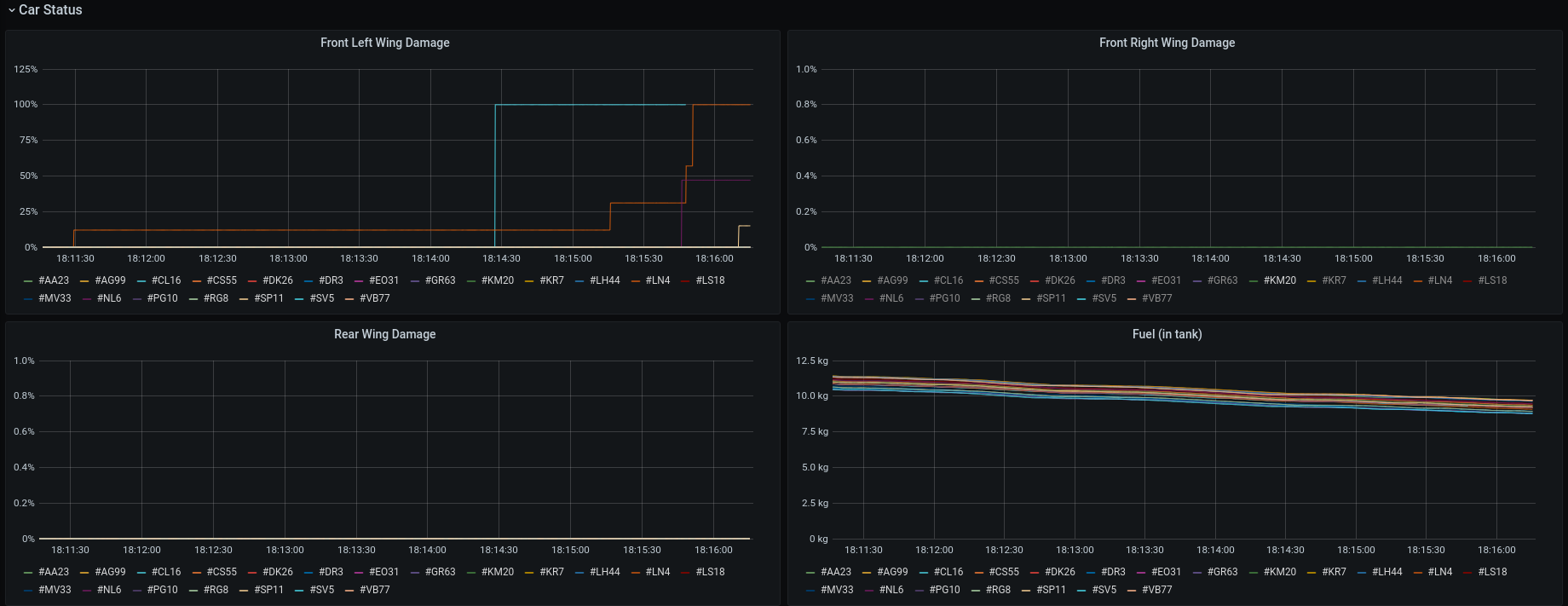Toggle #EO31 series in Front Left Wing legend

point(383,280)
